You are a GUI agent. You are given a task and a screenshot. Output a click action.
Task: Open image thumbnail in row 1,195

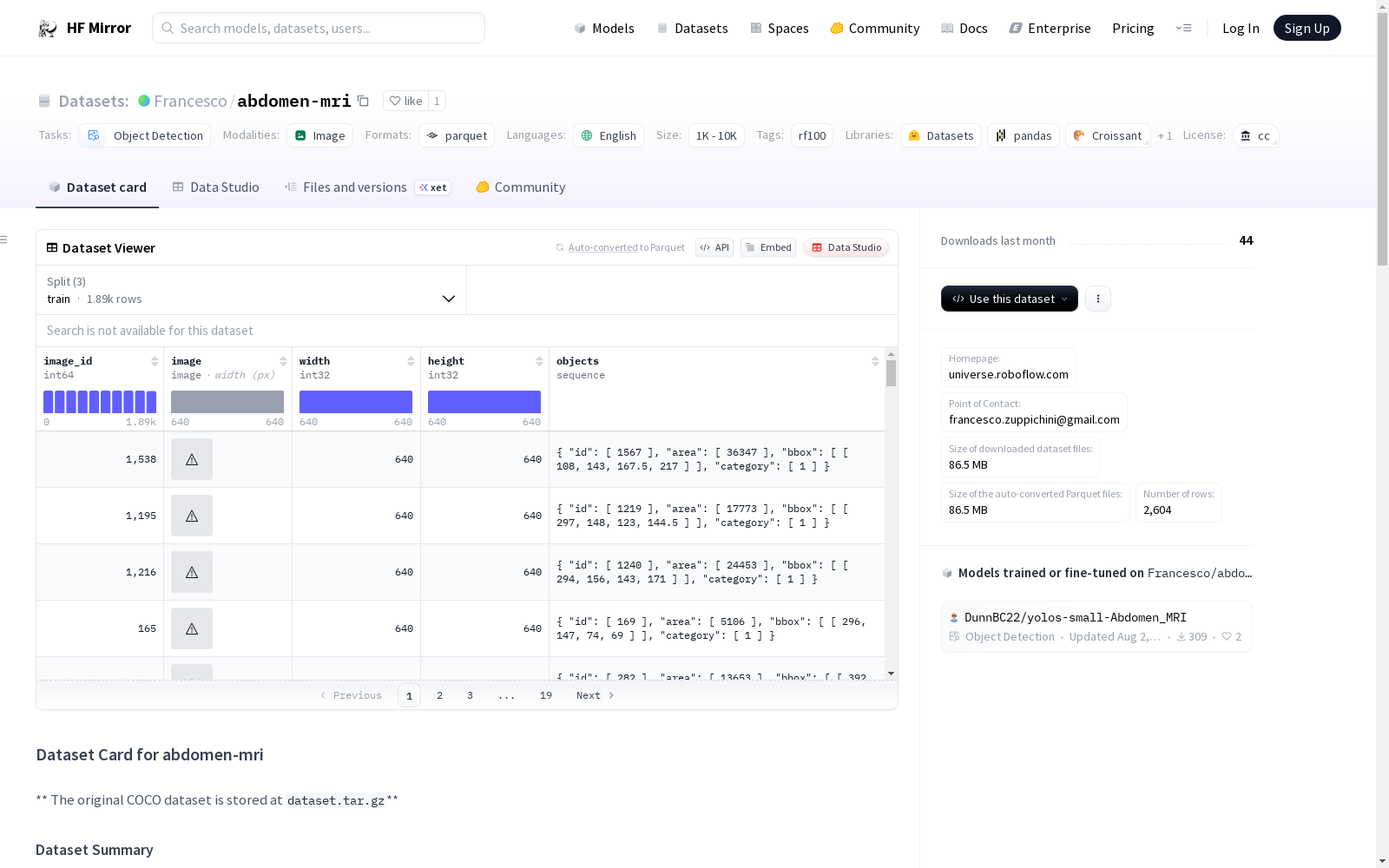(192, 516)
